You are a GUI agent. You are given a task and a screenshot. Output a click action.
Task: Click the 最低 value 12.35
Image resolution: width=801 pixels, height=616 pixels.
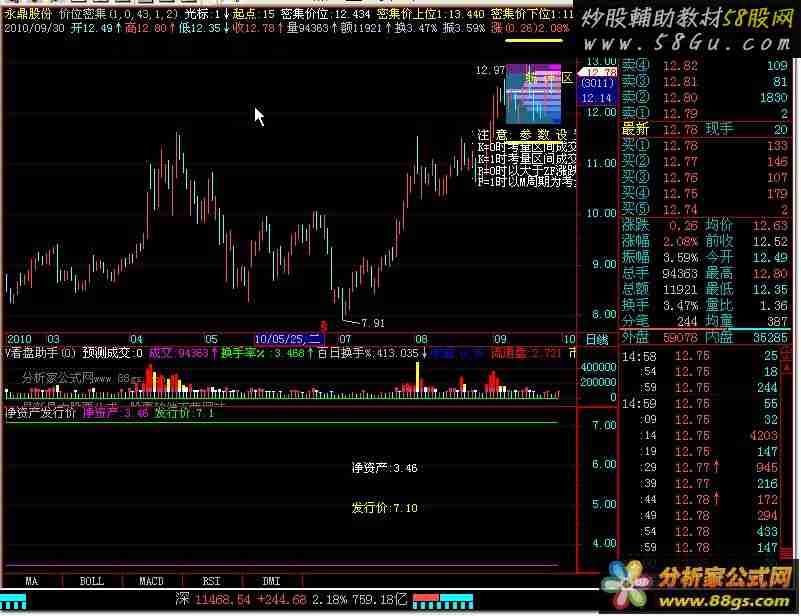(770, 290)
